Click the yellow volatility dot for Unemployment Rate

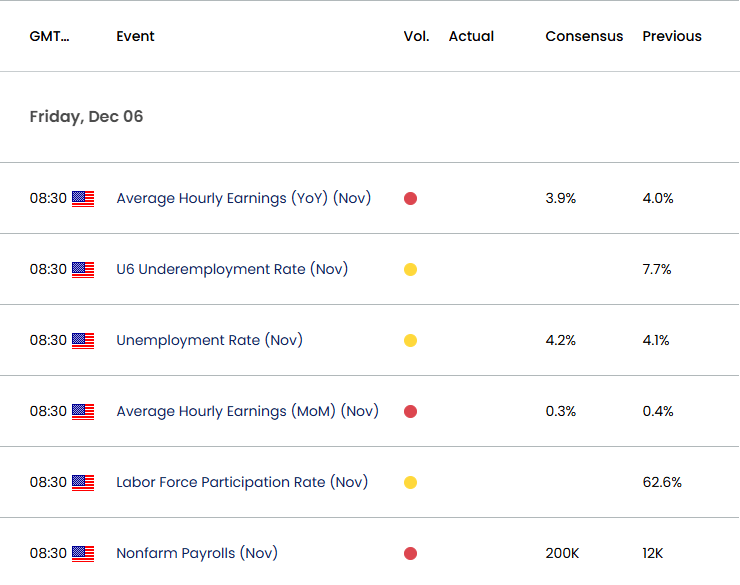[x=410, y=341]
